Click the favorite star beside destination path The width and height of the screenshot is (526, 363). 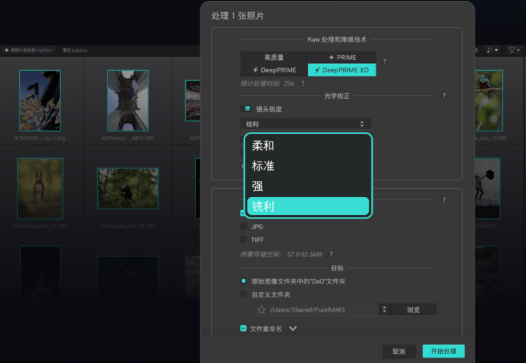tap(261, 310)
